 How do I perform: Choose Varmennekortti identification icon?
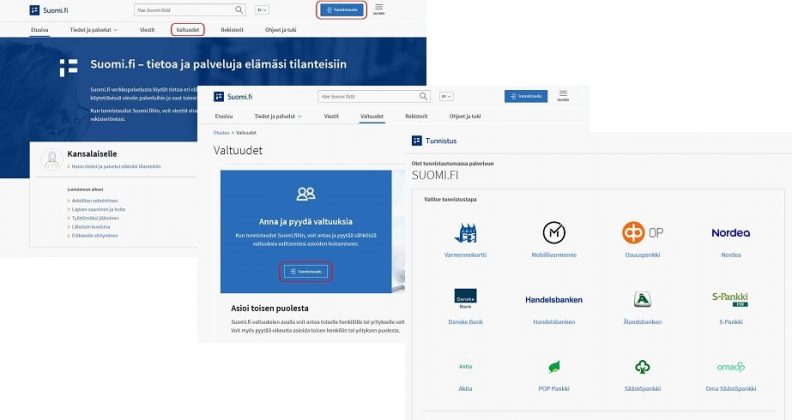click(x=465, y=233)
